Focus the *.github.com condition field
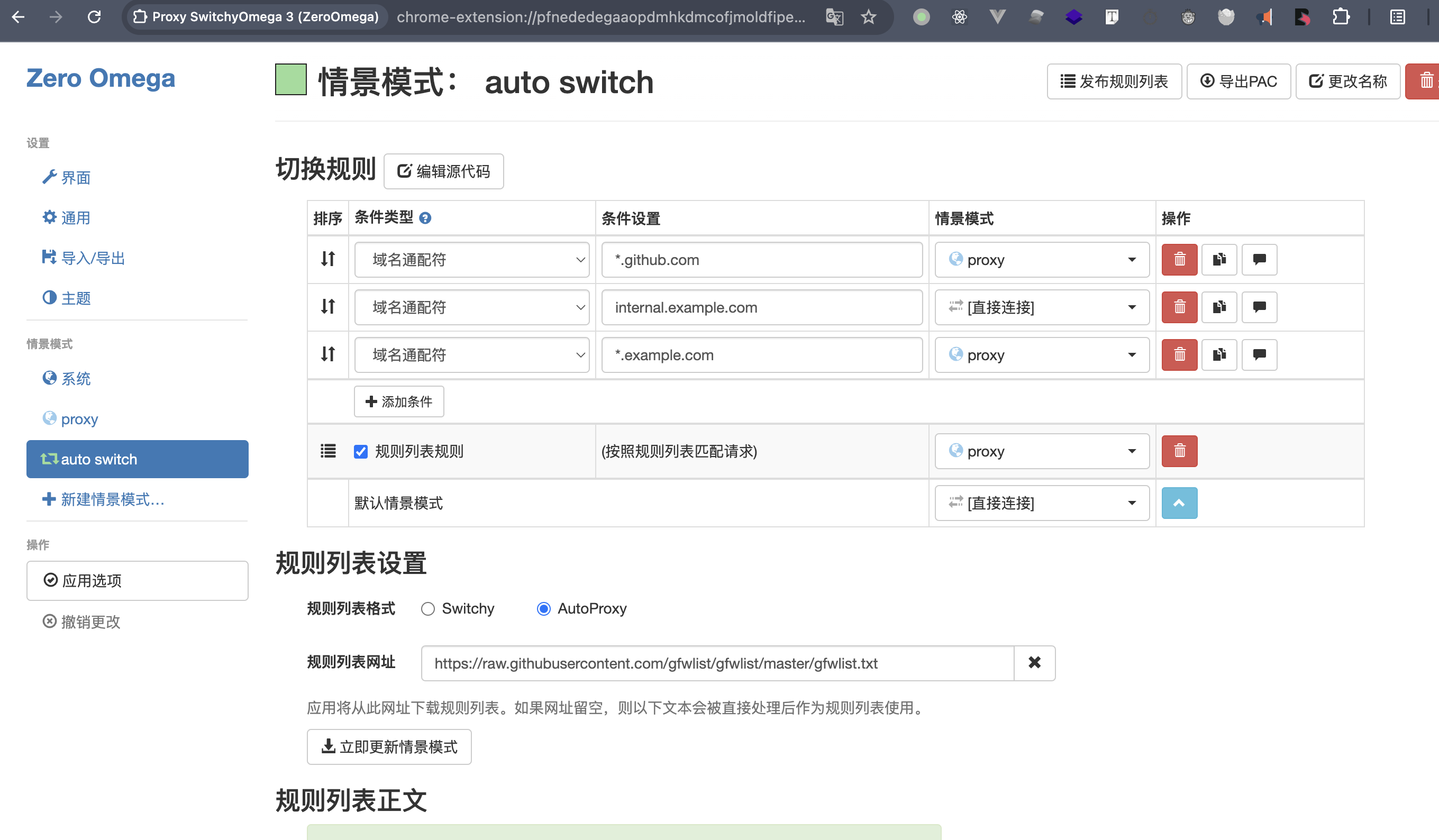The height and width of the screenshot is (840, 1439). [762, 260]
